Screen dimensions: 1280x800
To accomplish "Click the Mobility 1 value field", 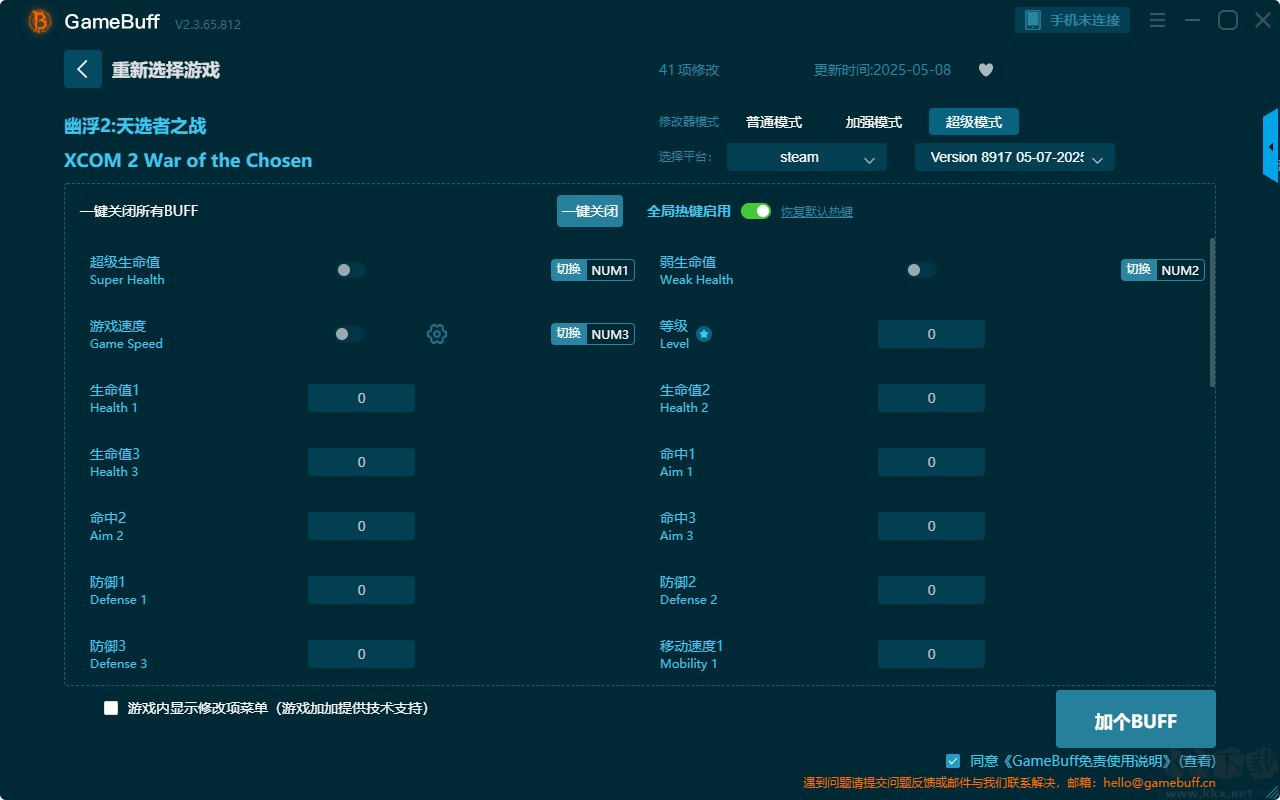I will [x=931, y=654].
